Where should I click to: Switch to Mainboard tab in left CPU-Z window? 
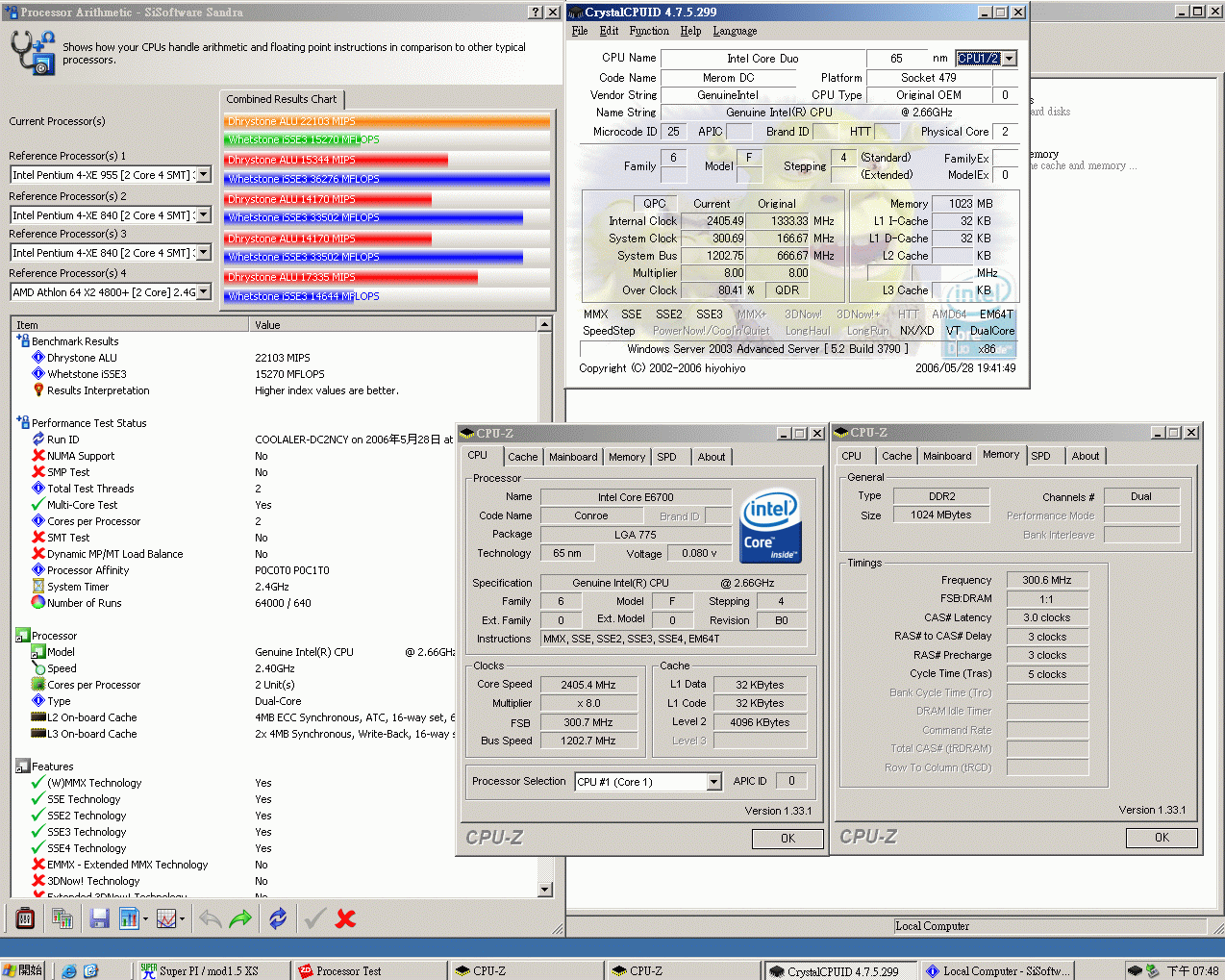(573, 457)
